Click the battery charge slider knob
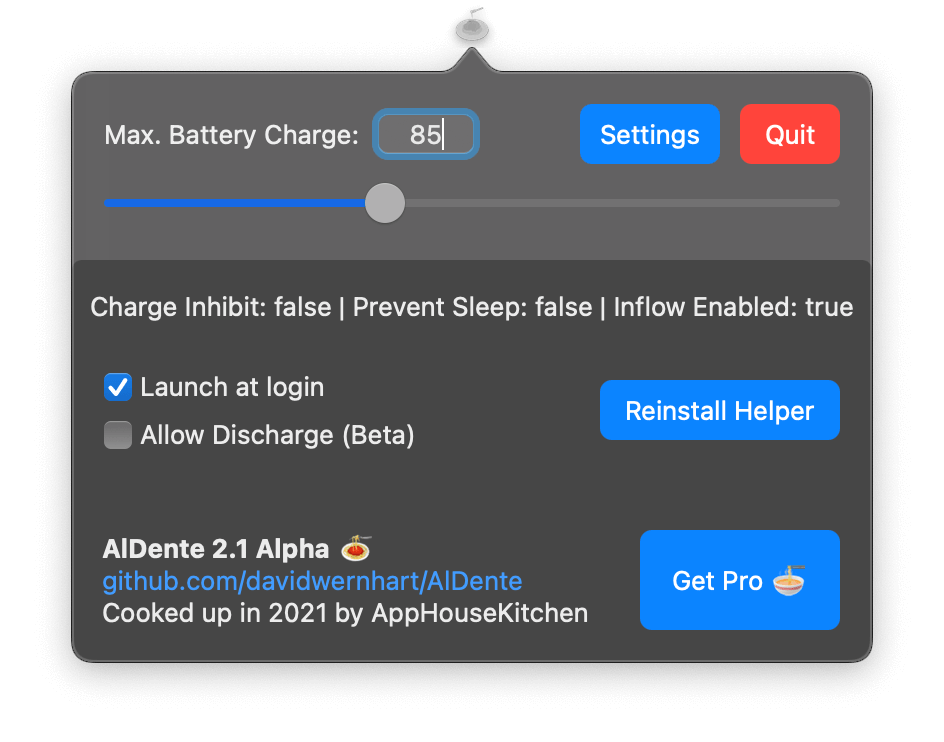The width and height of the screenshot is (944, 742). coord(385,203)
